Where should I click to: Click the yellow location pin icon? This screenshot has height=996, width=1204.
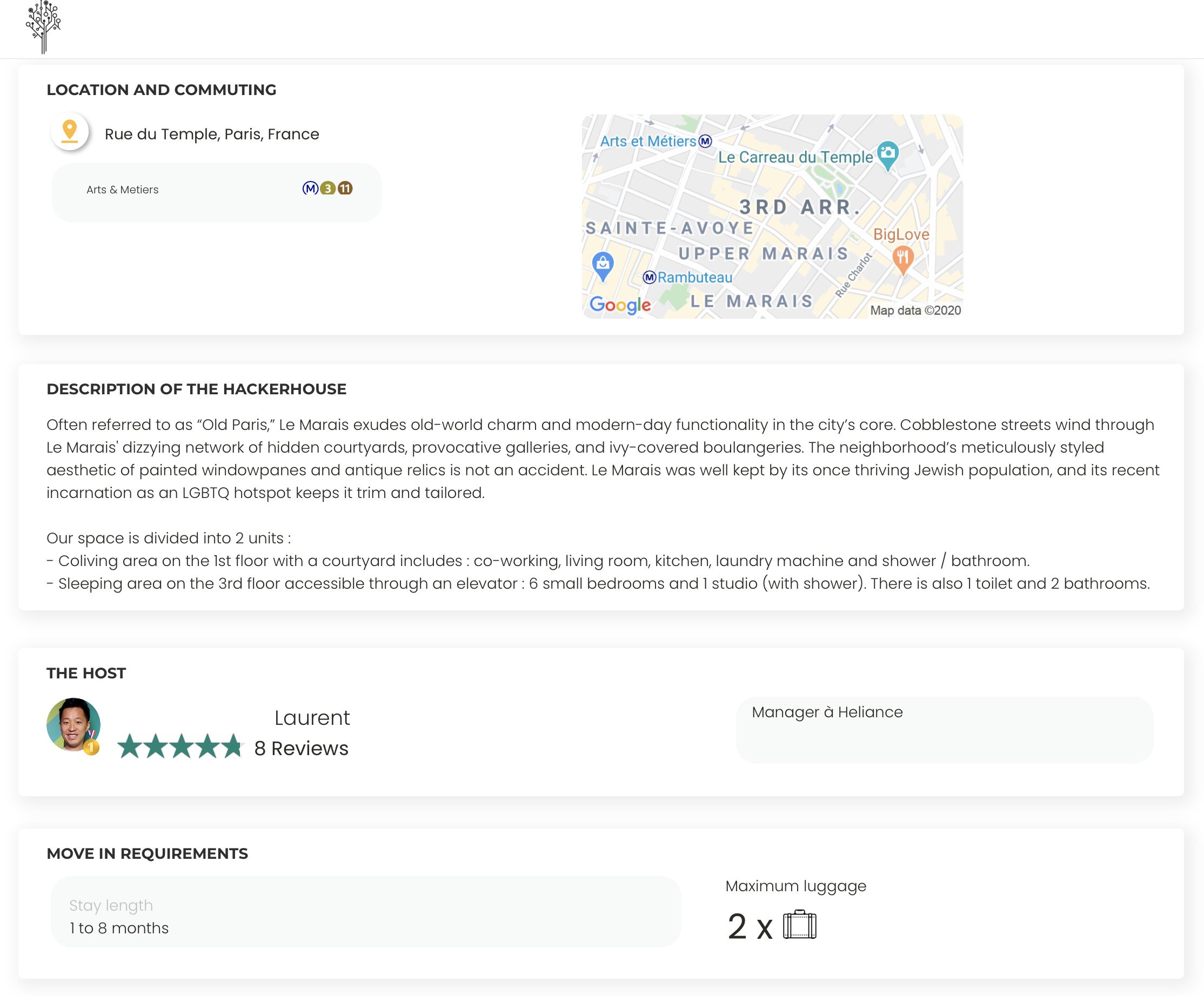(x=69, y=131)
